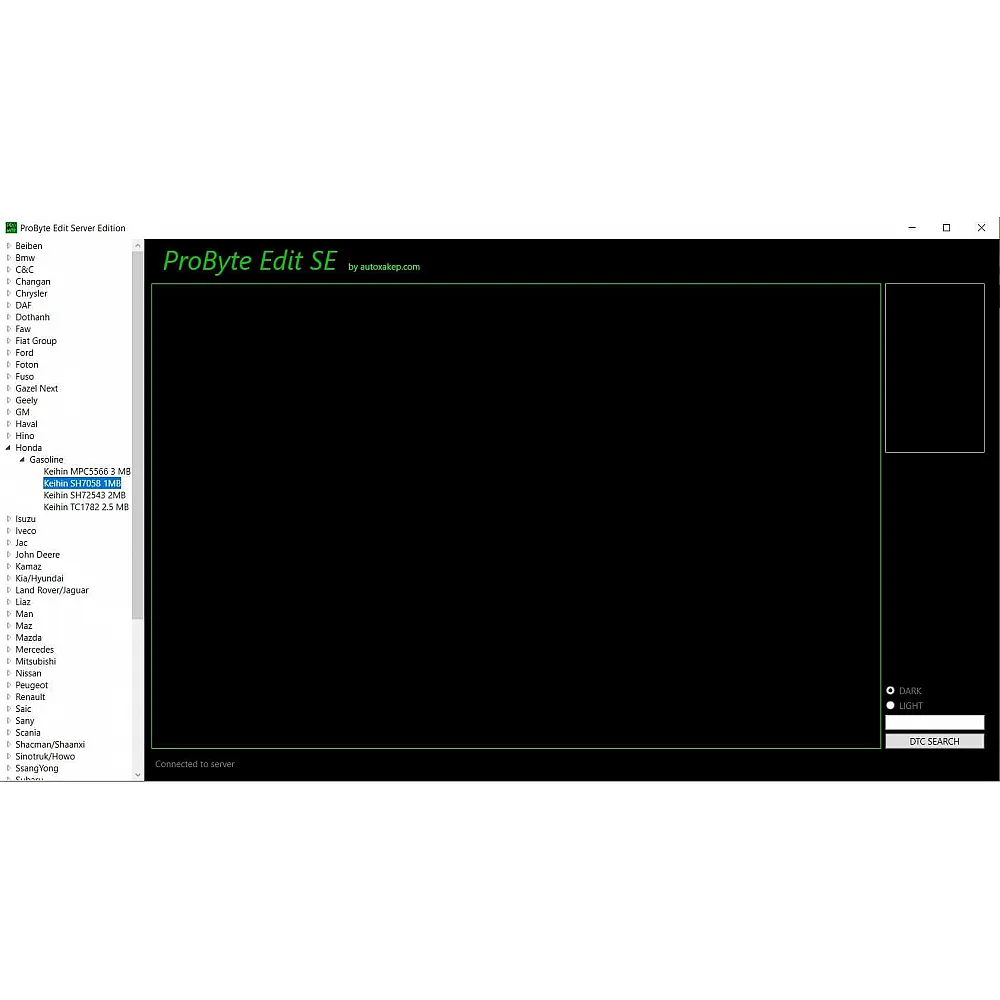The height and width of the screenshot is (1000, 1000).
Task: Click the DTC search text field
Action: [x=934, y=723]
